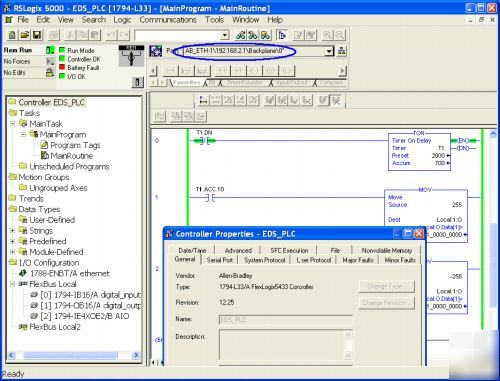Click the Print toolbar icon
The width and height of the screenshot is (500, 381).
[x=54, y=35]
